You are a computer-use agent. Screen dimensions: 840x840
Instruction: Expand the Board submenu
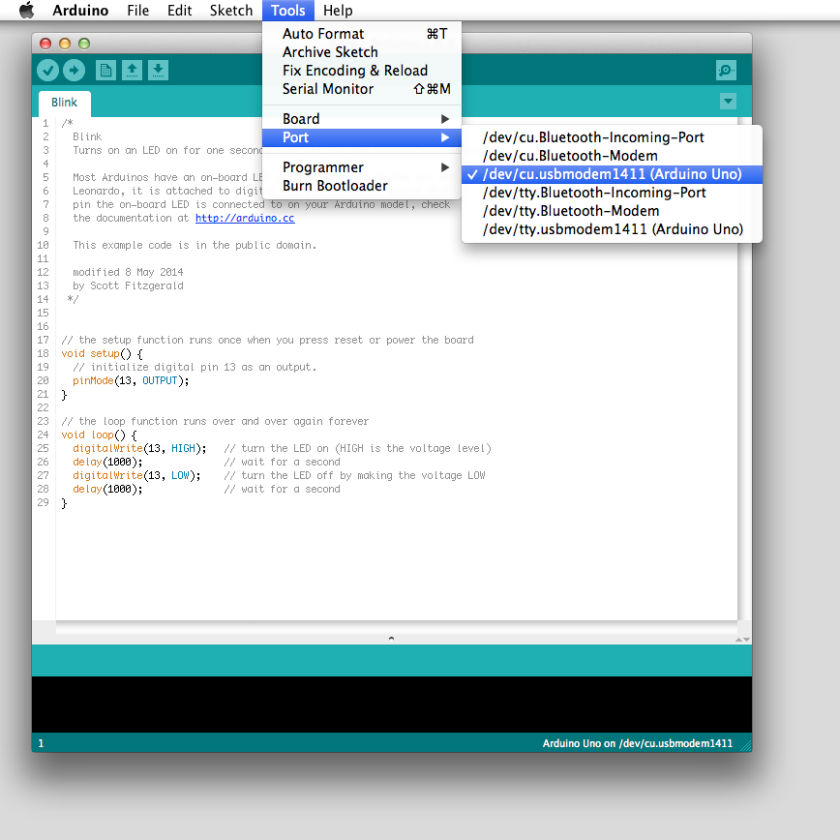pos(301,118)
